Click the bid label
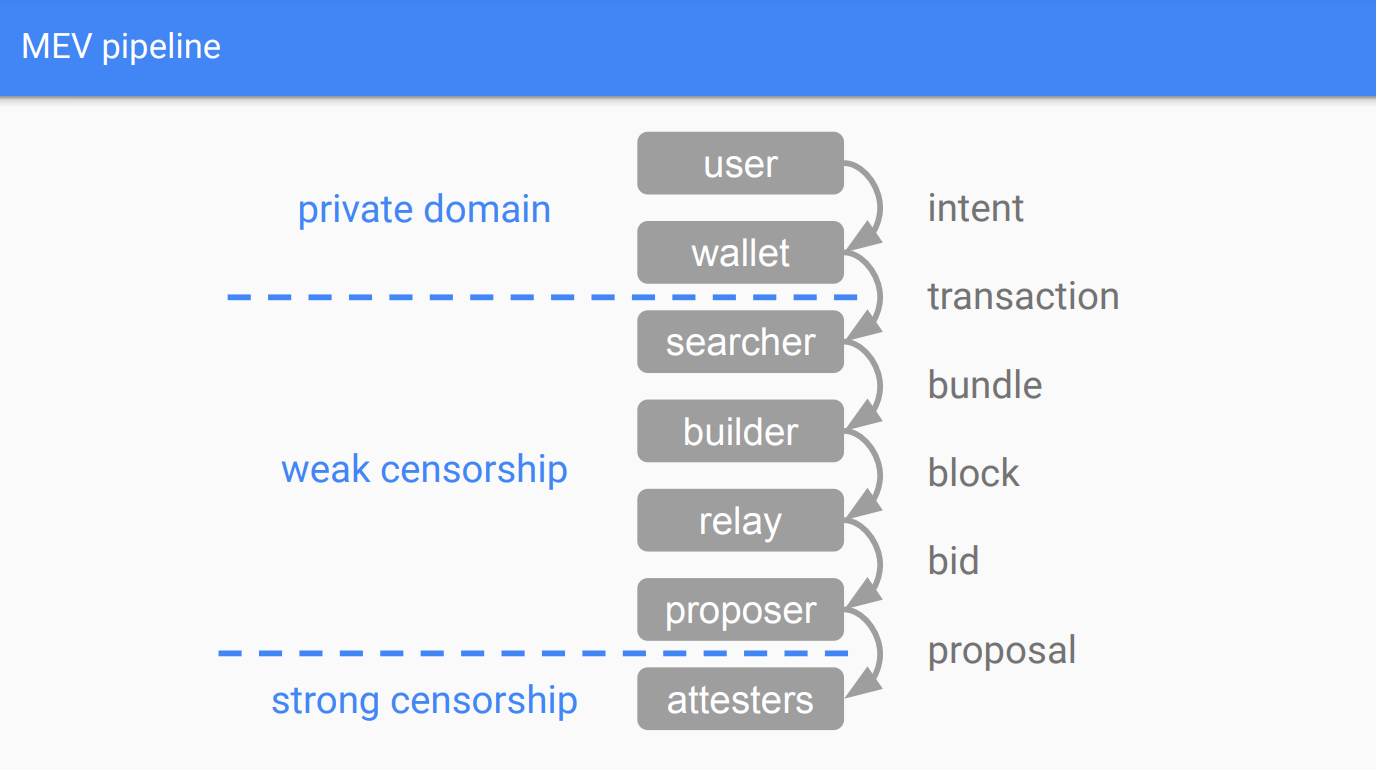Image resolution: width=1376 pixels, height=770 pixels. pyautogui.click(x=953, y=561)
